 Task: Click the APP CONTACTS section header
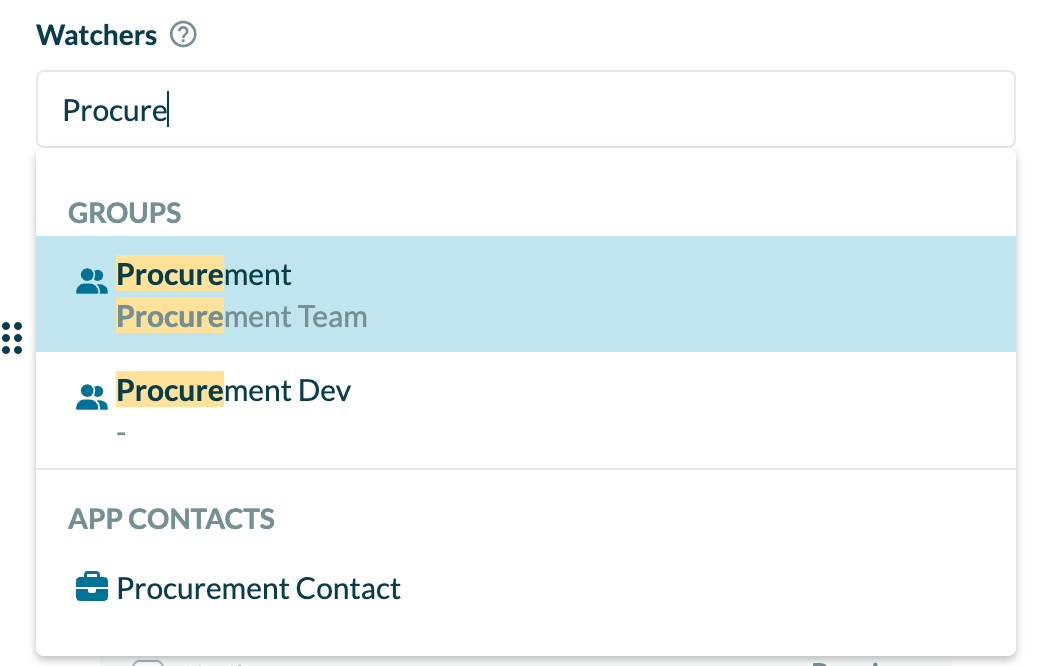[x=171, y=519]
